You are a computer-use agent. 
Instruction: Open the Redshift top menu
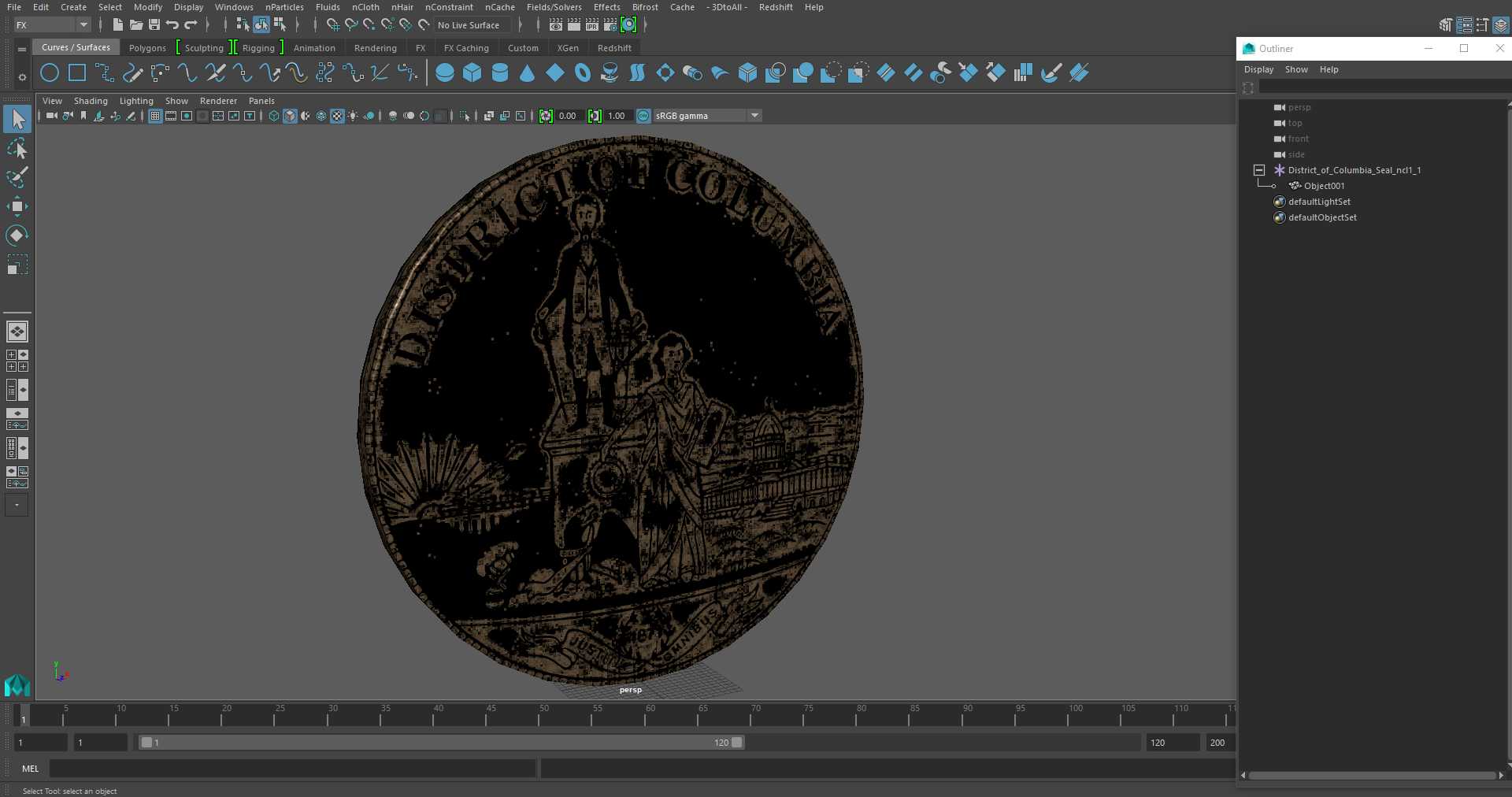click(x=776, y=7)
